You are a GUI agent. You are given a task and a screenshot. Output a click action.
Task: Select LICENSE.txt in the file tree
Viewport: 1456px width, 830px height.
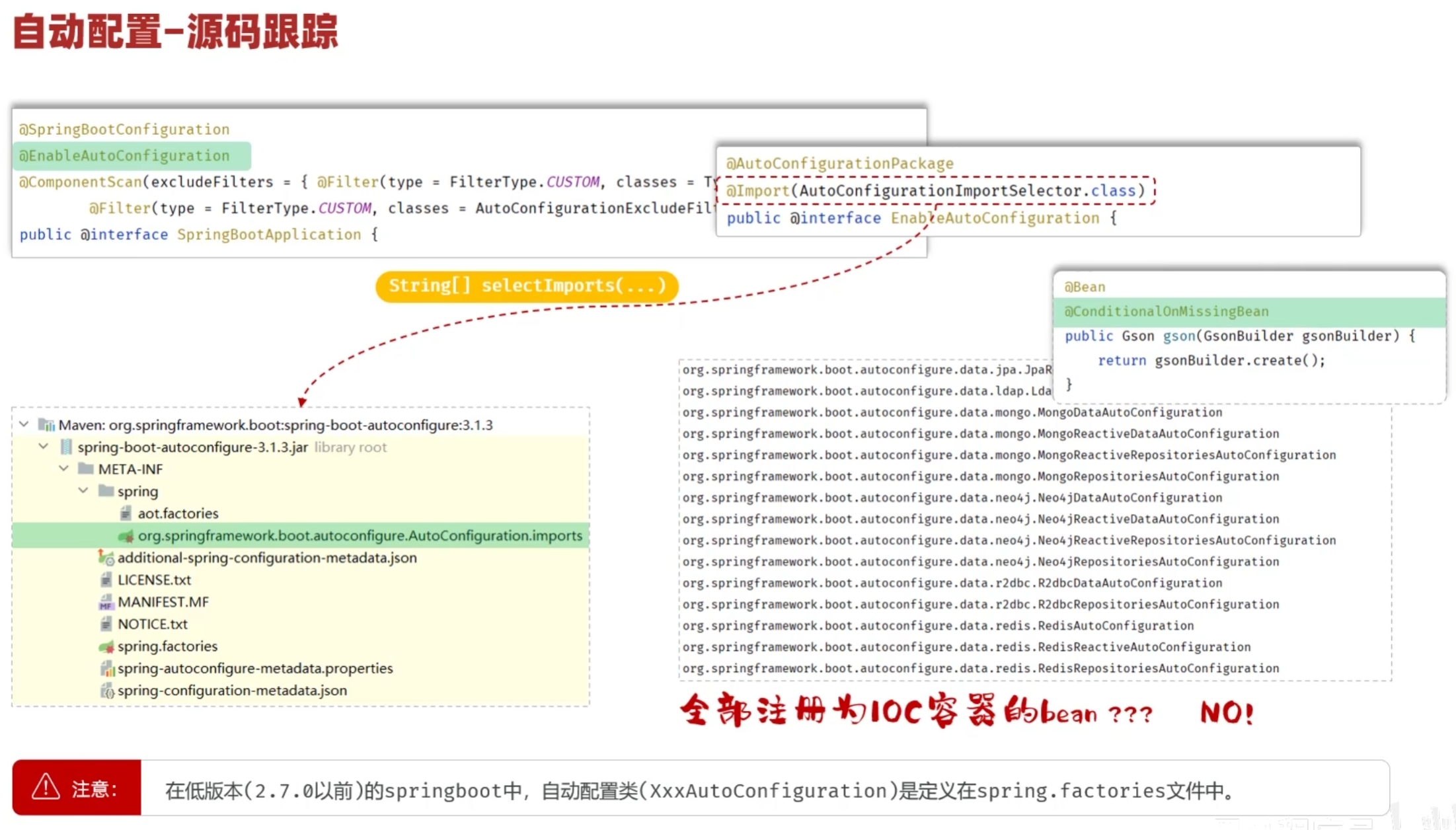point(154,580)
